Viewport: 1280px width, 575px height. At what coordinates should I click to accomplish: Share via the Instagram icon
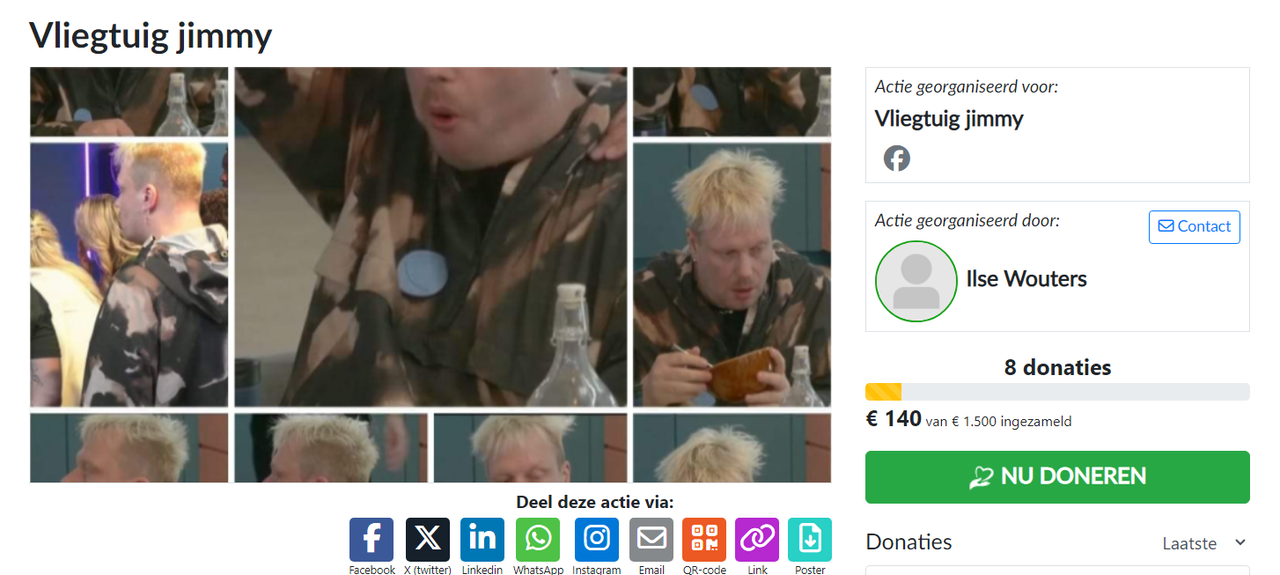596,539
